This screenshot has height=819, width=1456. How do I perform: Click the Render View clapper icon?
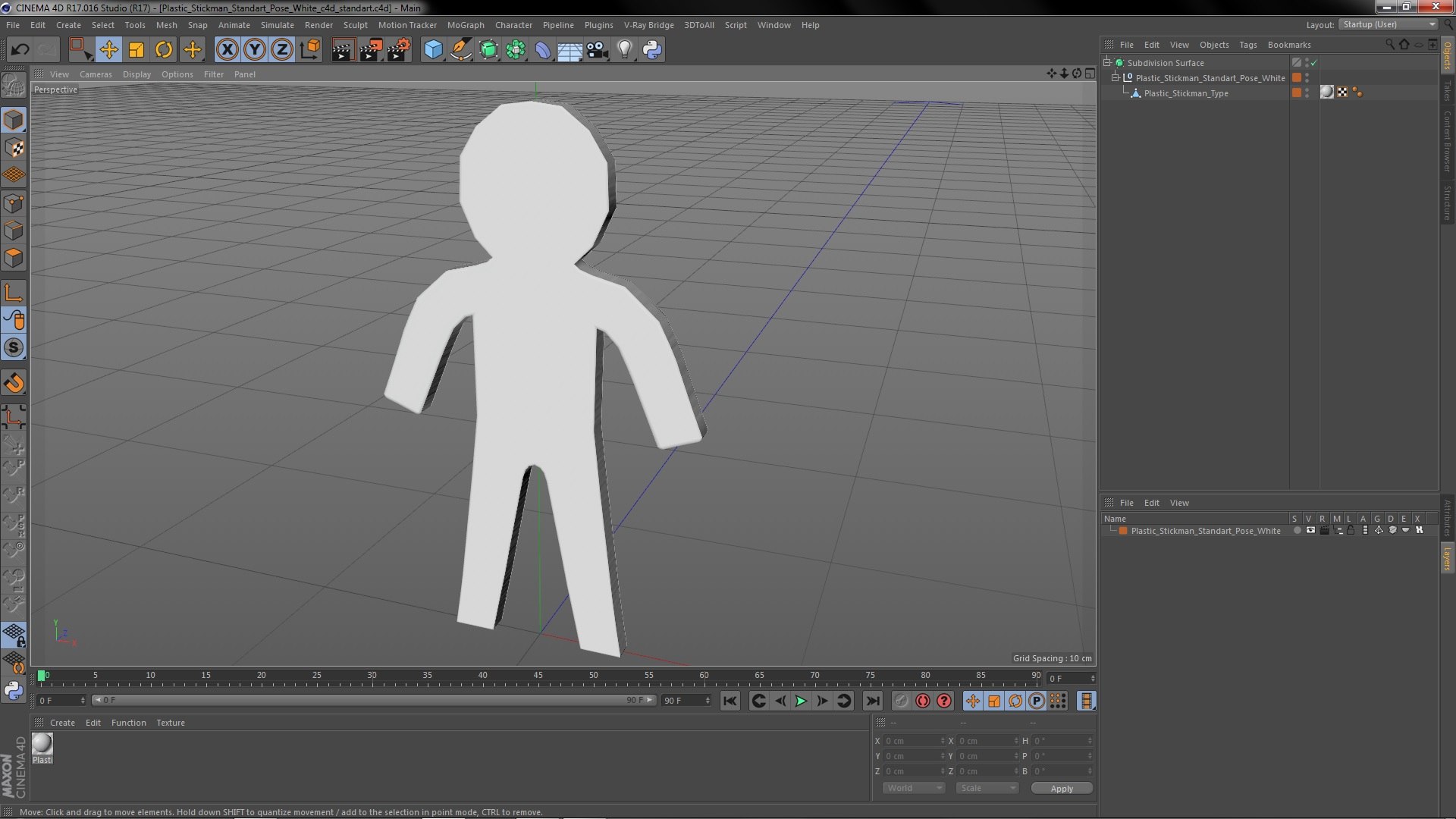click(x=343, y=50)
